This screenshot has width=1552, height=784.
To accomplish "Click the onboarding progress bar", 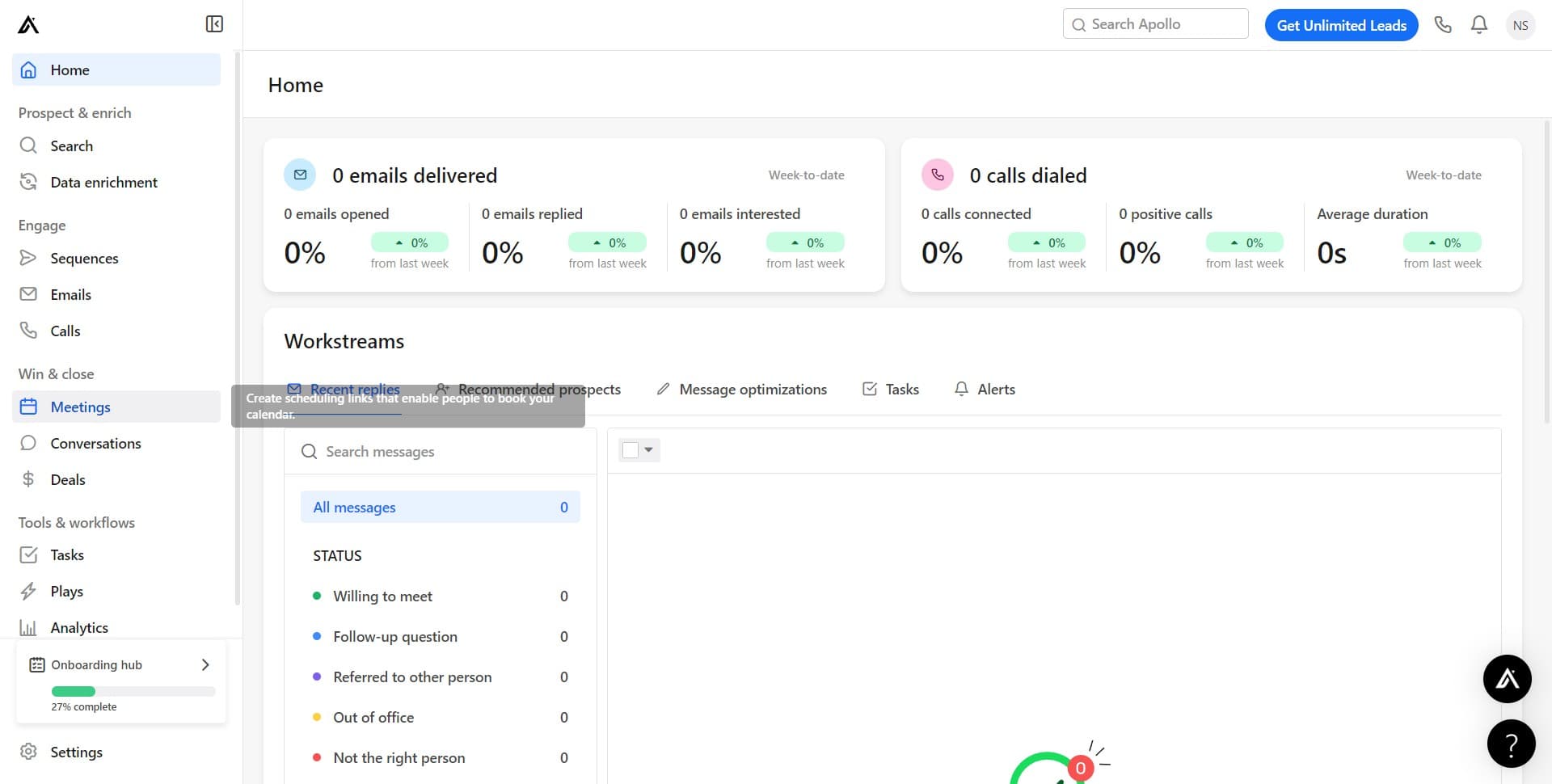I will [x=133, y=692].
